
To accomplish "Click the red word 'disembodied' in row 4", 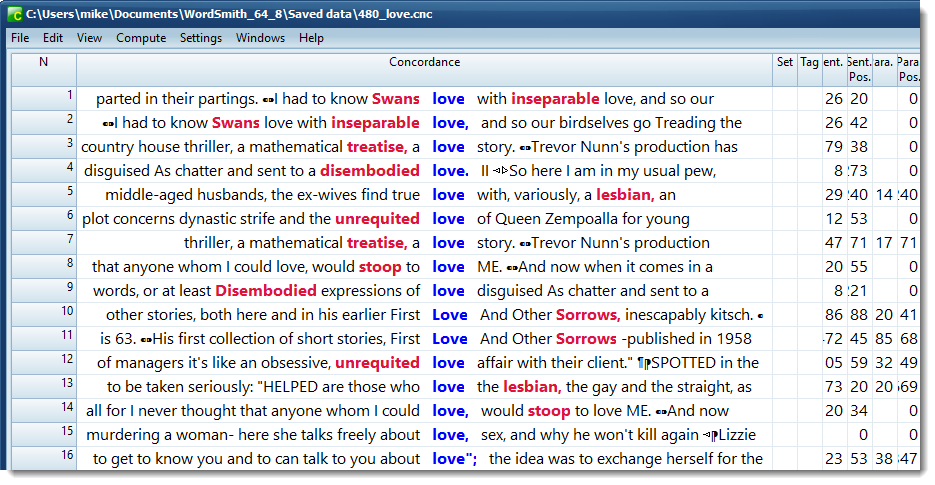I will (370, 171).
